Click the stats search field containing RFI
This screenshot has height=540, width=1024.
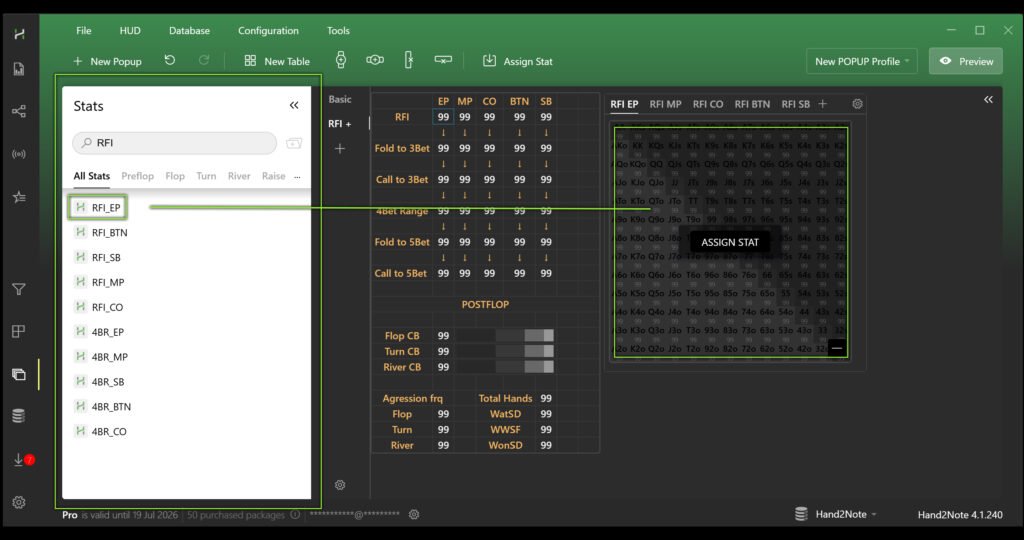coord(175,143)
